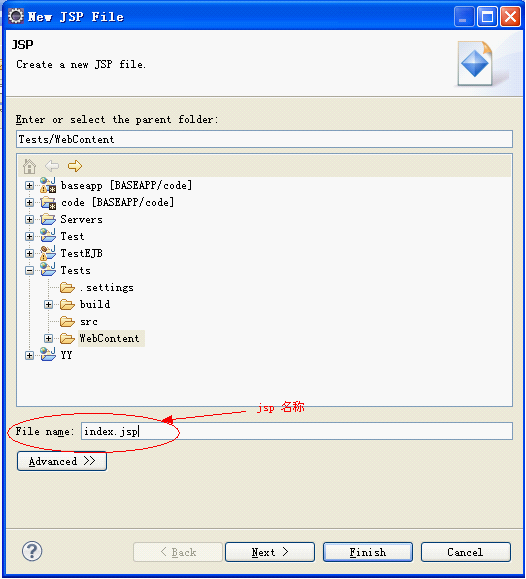Click the gear icon in title bar
Screen dimensions: 526x579
pos(16,16)
